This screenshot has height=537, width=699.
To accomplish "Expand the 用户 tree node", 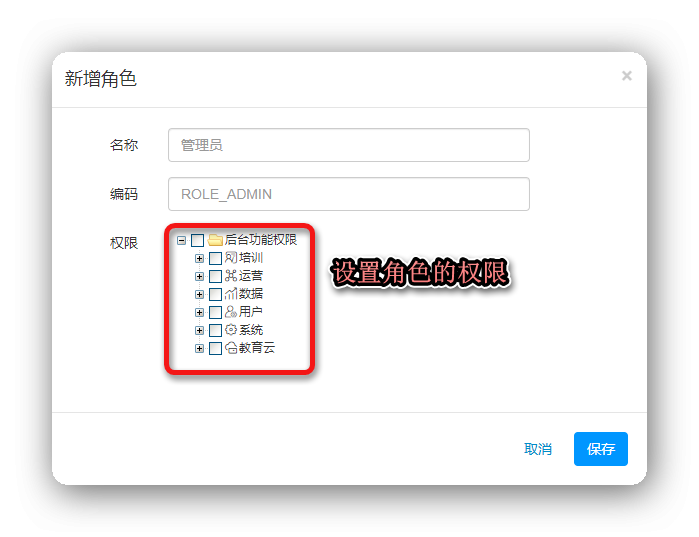I will coord(199,312).
